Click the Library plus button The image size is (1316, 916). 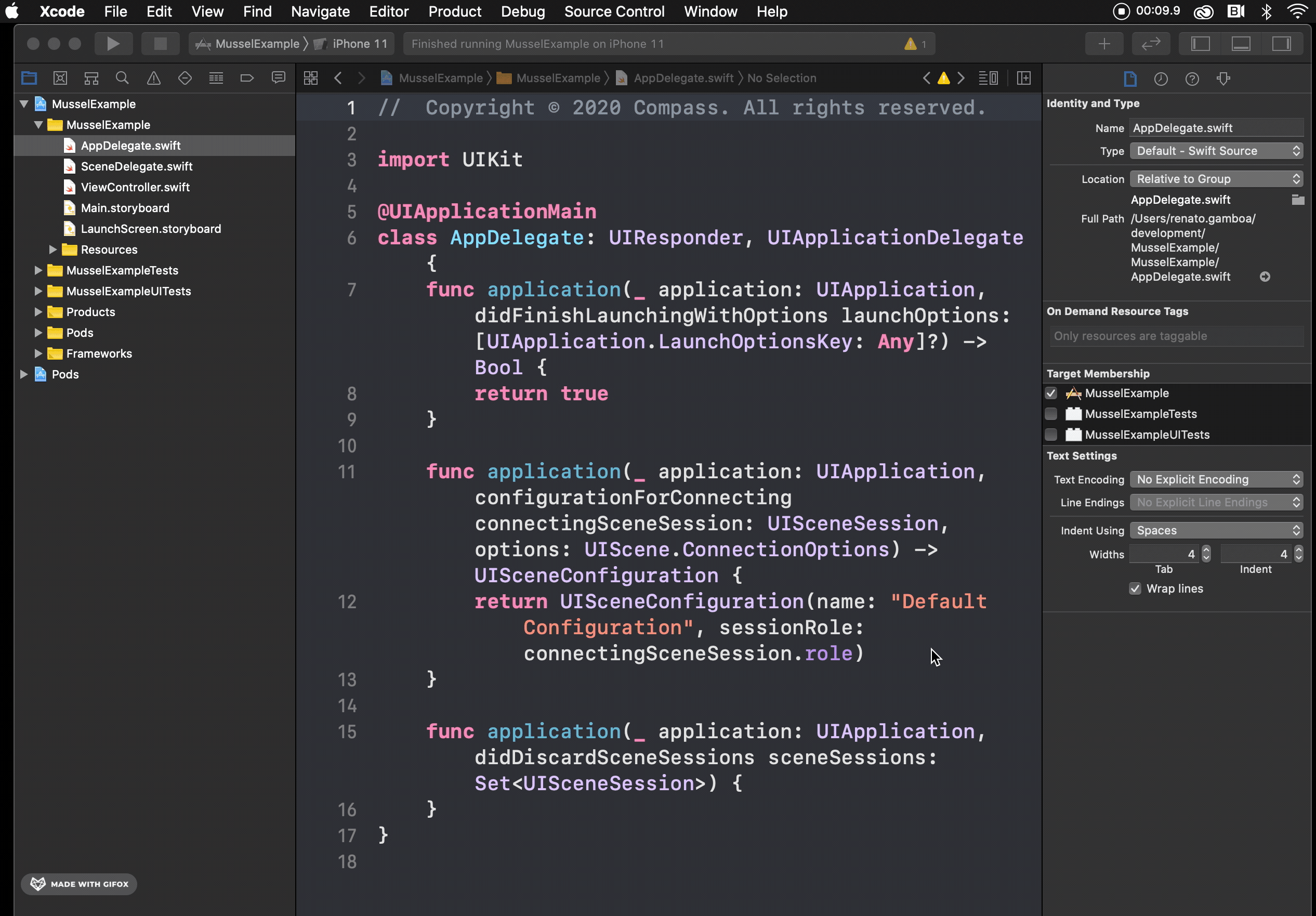click(1104, 44)
